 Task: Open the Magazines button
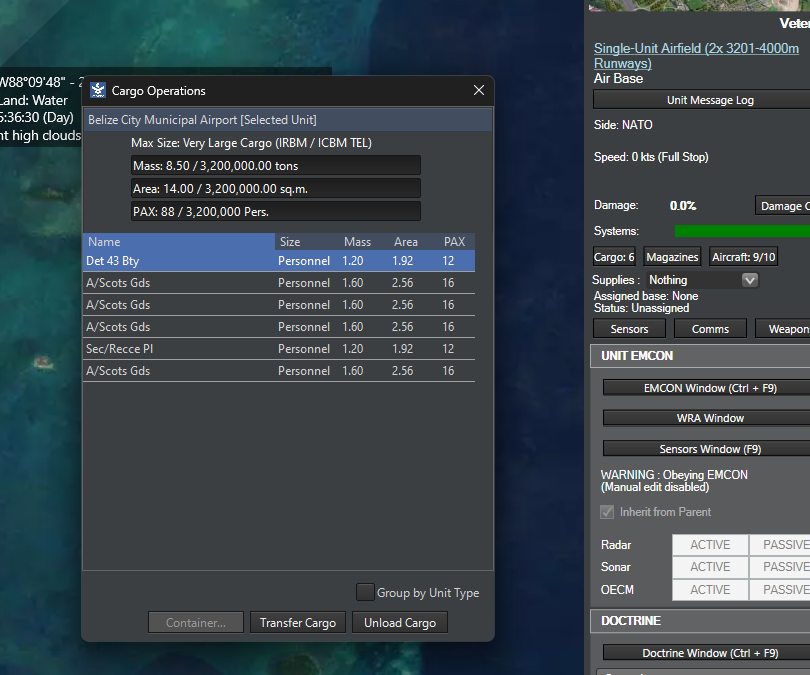672,257
